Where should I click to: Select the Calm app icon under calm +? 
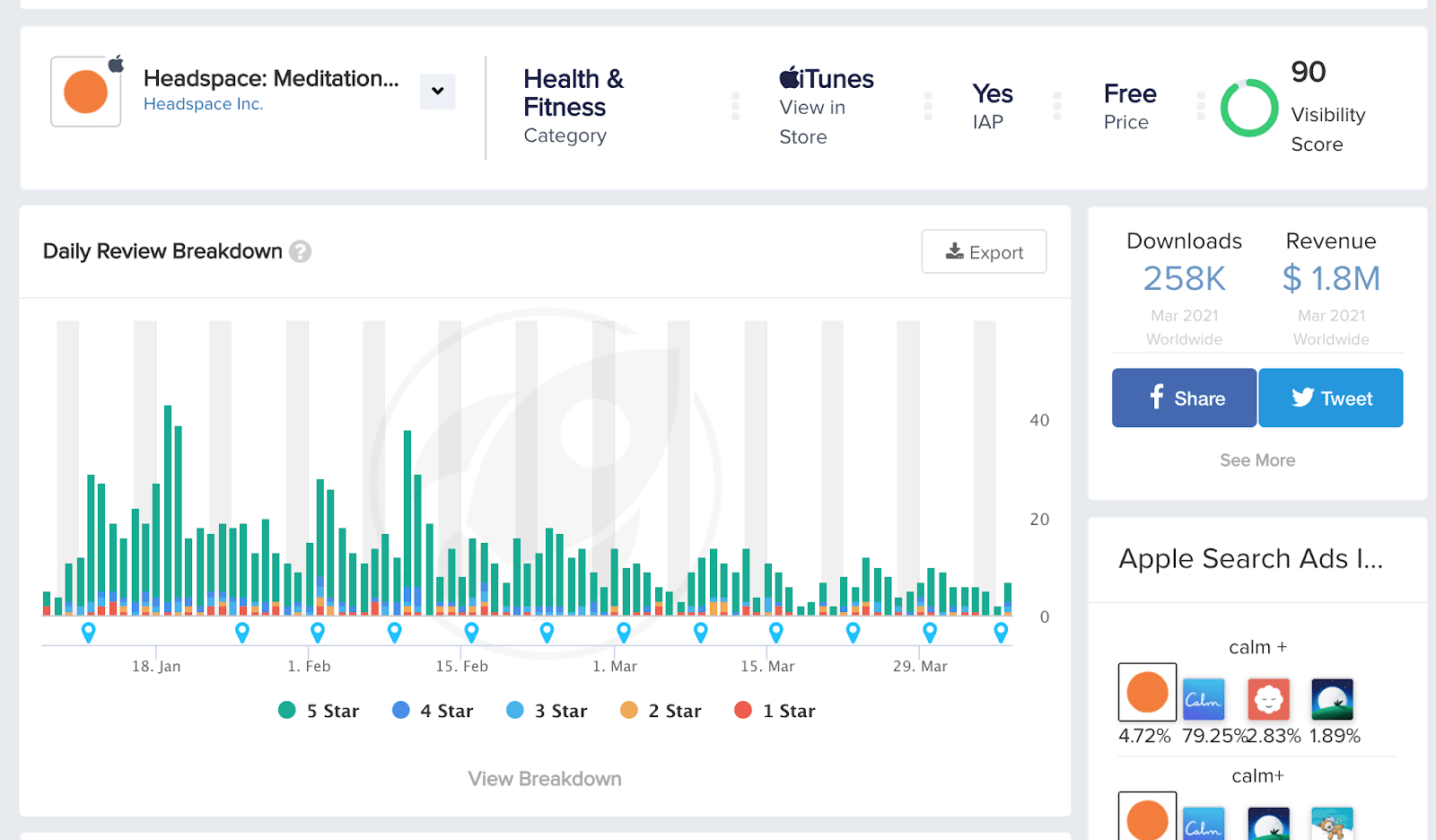(1204, 699)
